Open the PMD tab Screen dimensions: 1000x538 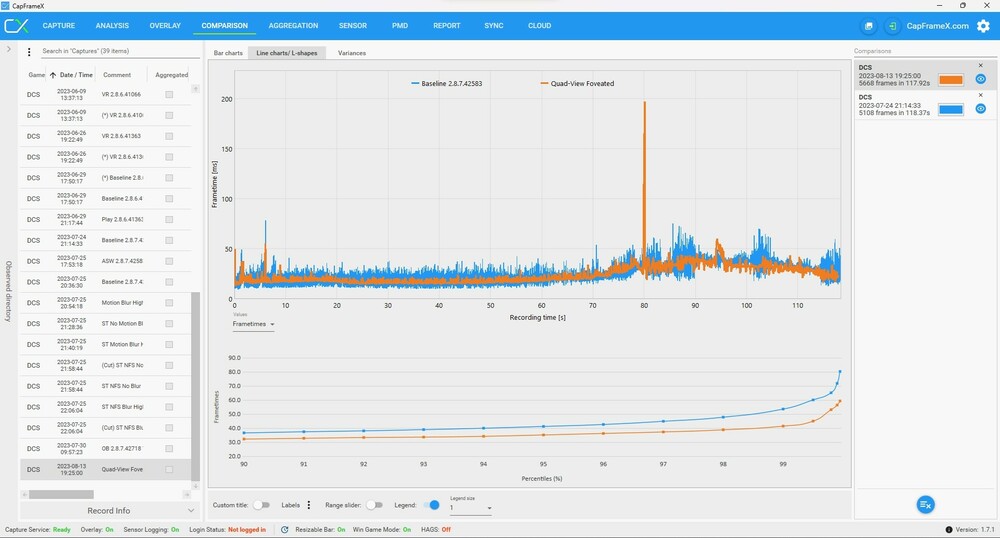(400, 26)
